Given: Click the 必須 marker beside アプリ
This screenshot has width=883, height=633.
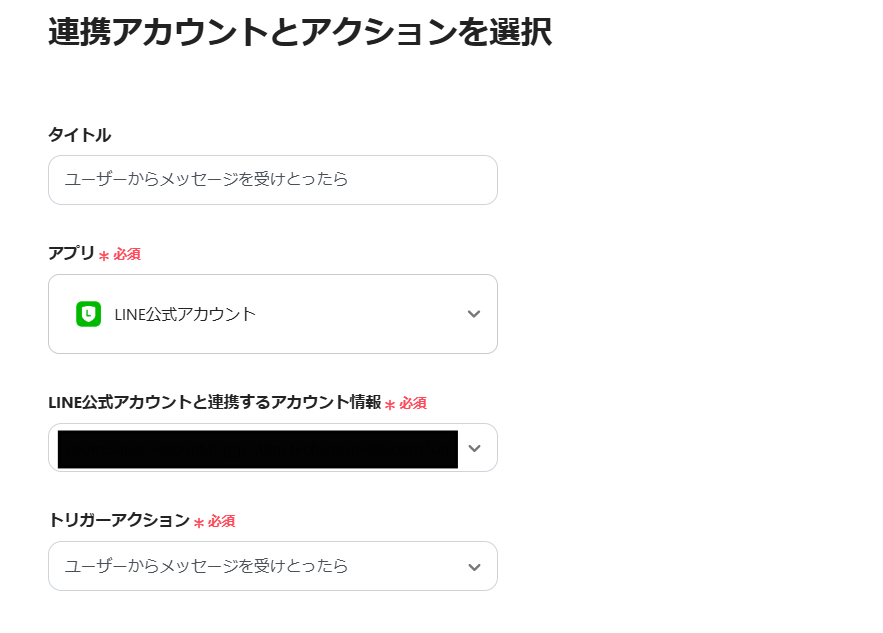Looking at the screenshot, I should point(127,255).
